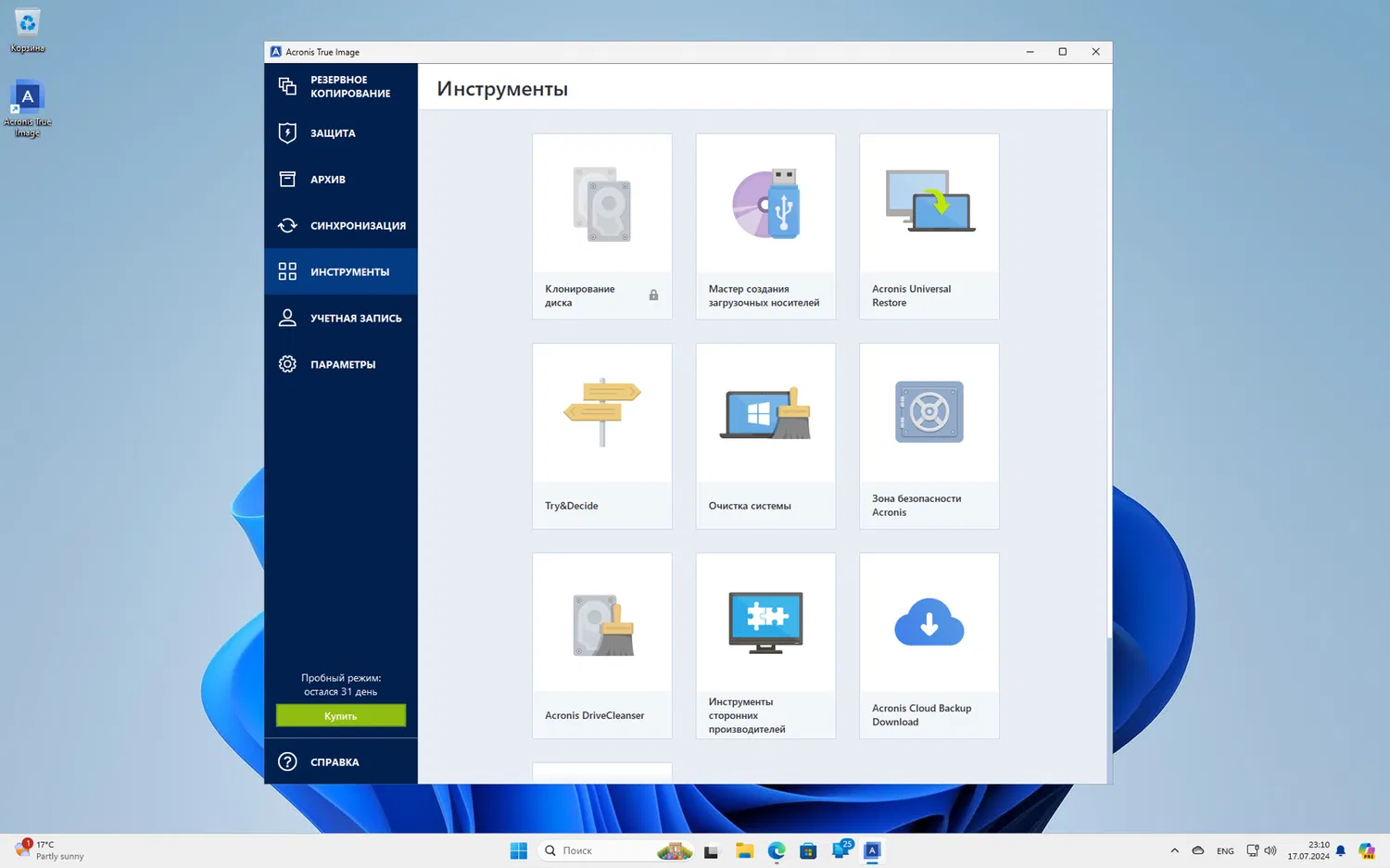Click the trial mode text "остался 31 день"
The width and height of the screenshot is (1390, 868).
[x=341, y=692]
